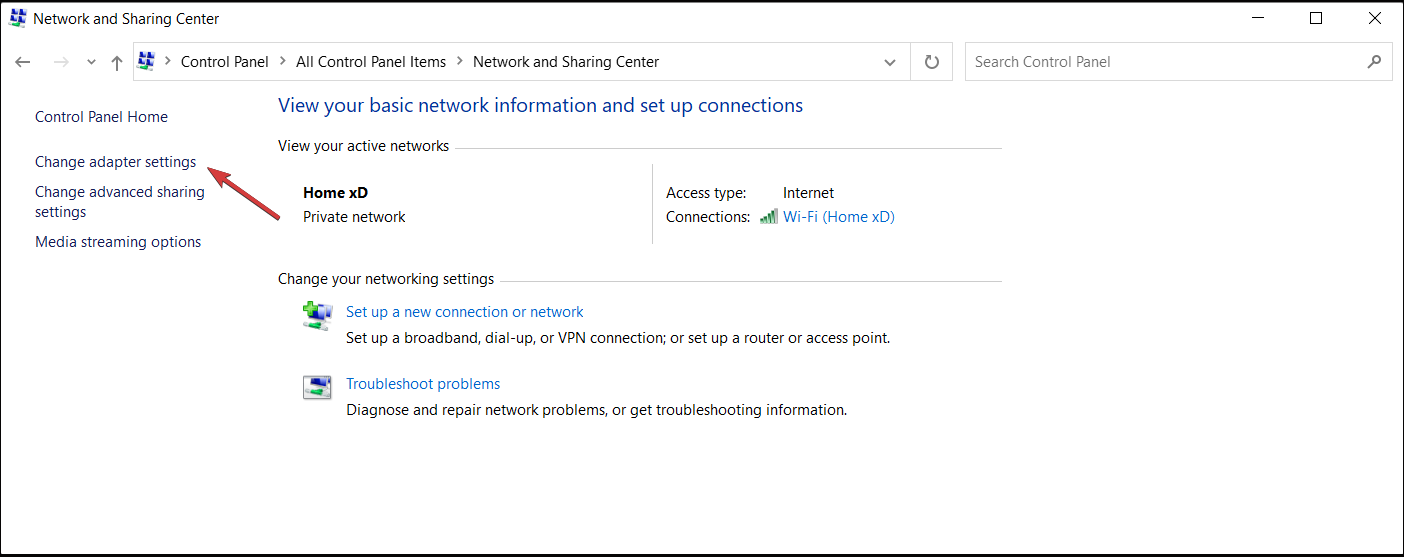Viewport: 1404px width, 557px height.
Task: Open Control Panel Home link
Action: click(101, 117)
